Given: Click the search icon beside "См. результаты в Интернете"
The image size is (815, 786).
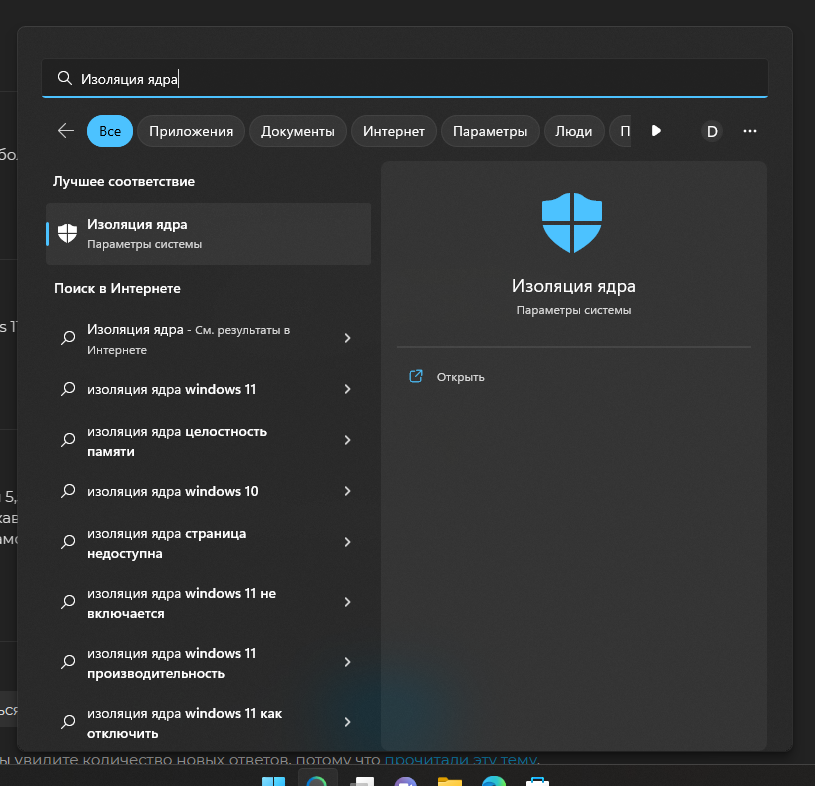Looking at the screenshot, I should coord(68,338).
